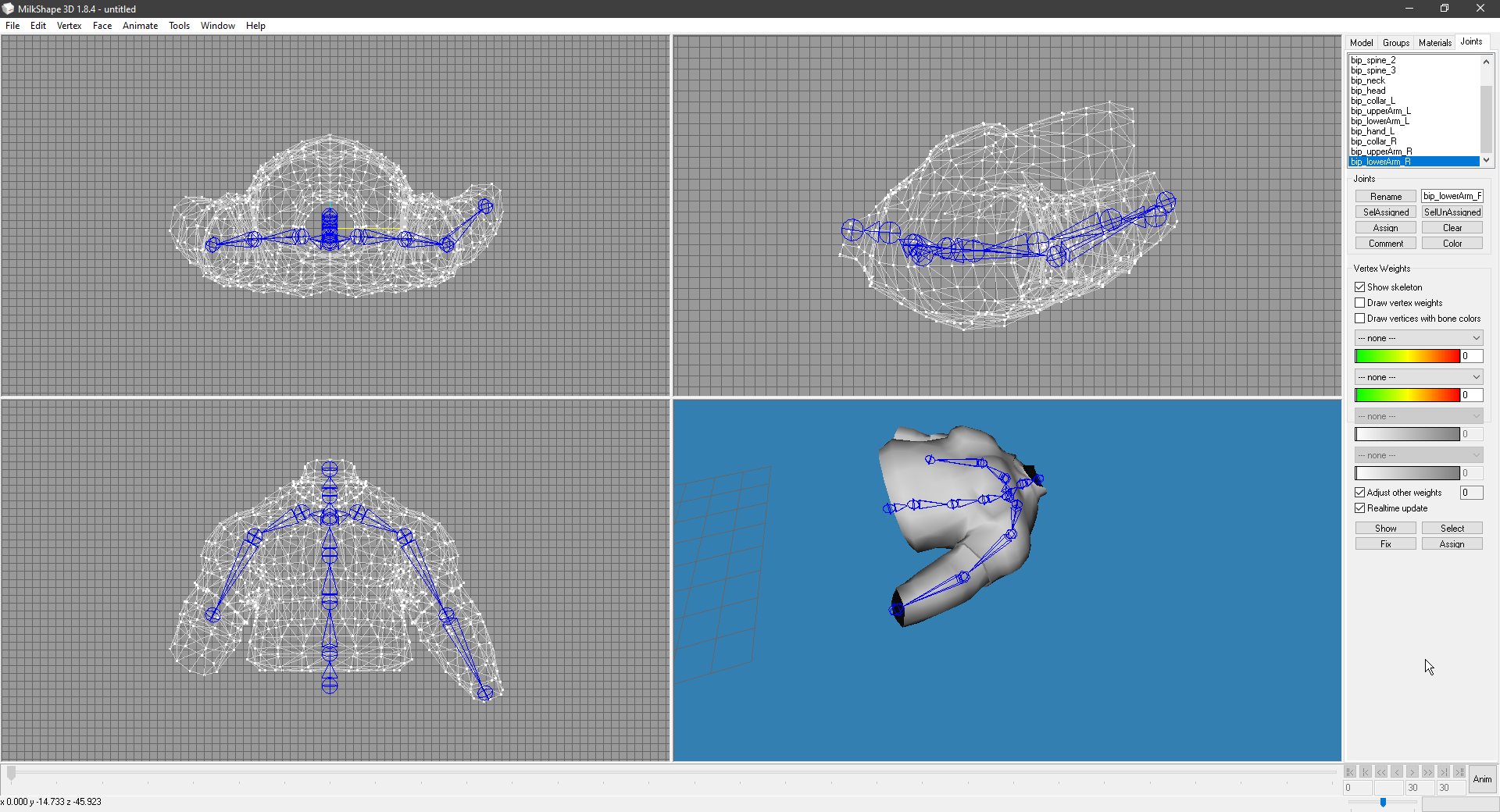Click the MilkShape 3D title bar icon
This screenshot has width=1500, height=812.
pos(8,9)
